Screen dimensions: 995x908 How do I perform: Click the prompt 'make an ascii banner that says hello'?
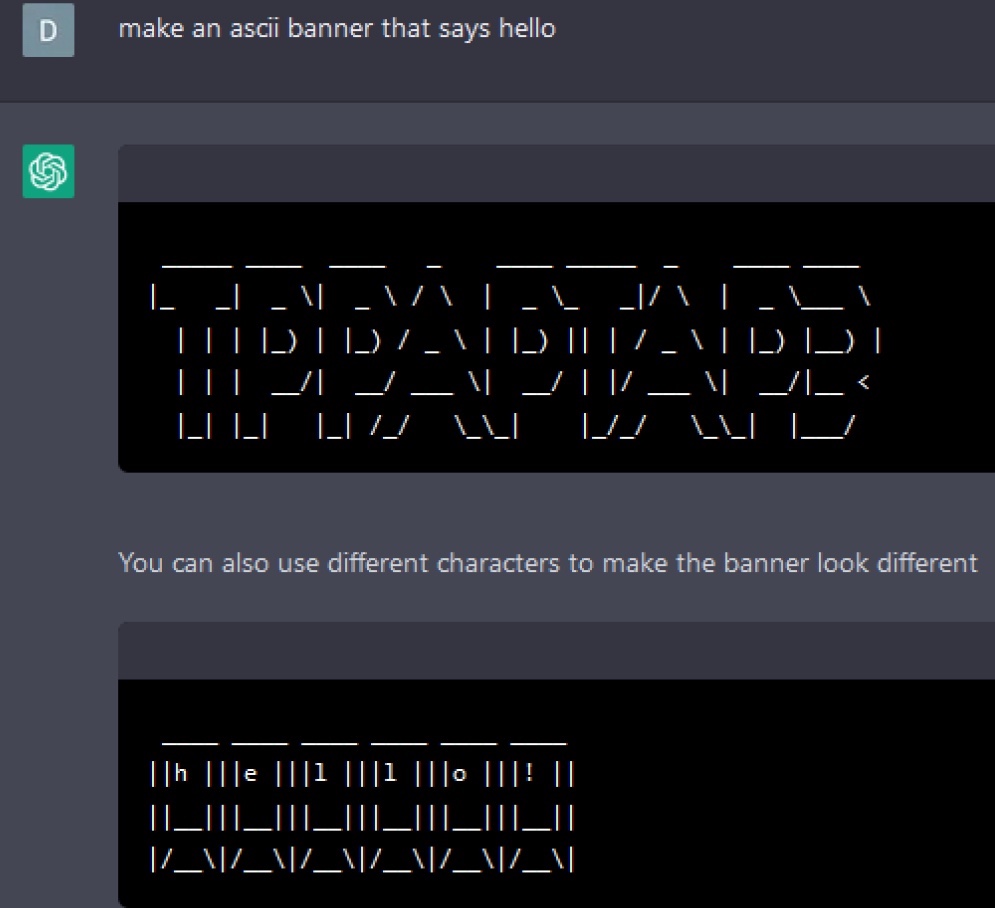[337, 29]
